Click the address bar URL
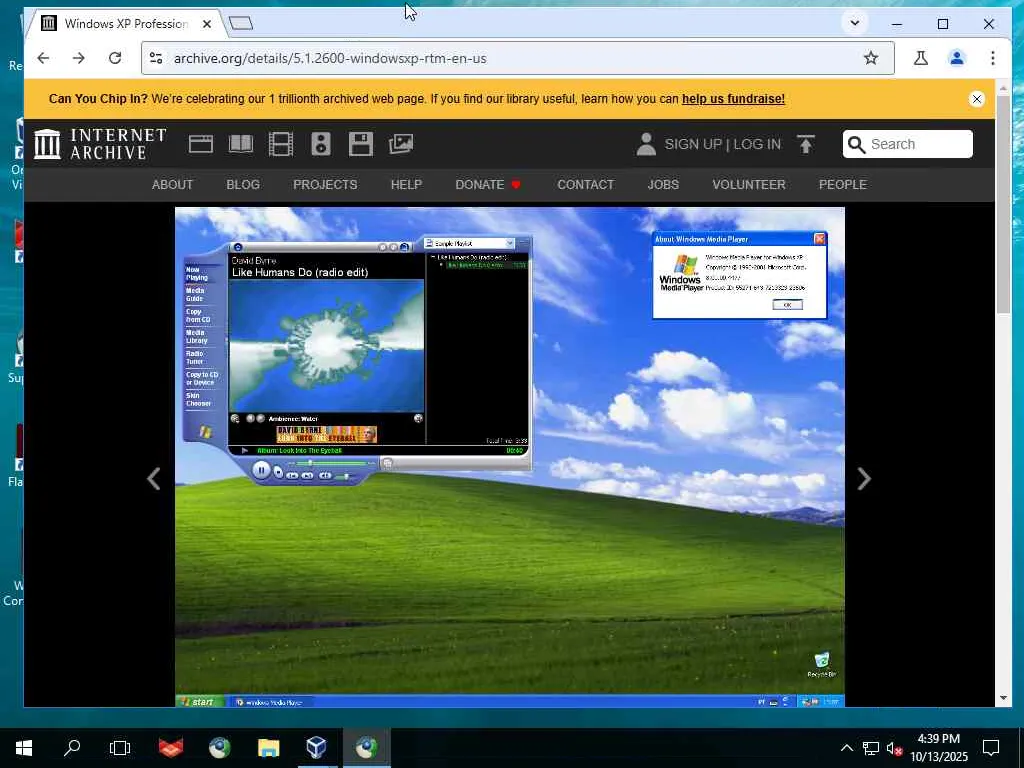 click(x=330, y=58)
